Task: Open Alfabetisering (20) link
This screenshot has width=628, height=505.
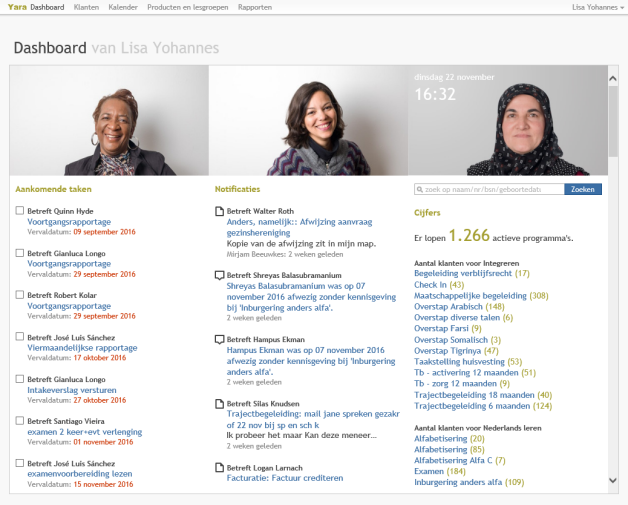Action: pos(441,439)
